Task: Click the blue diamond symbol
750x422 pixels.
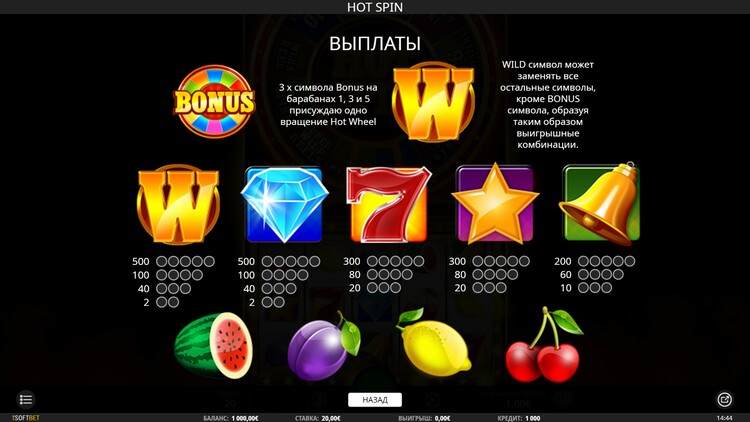Action: pos(285,204)
